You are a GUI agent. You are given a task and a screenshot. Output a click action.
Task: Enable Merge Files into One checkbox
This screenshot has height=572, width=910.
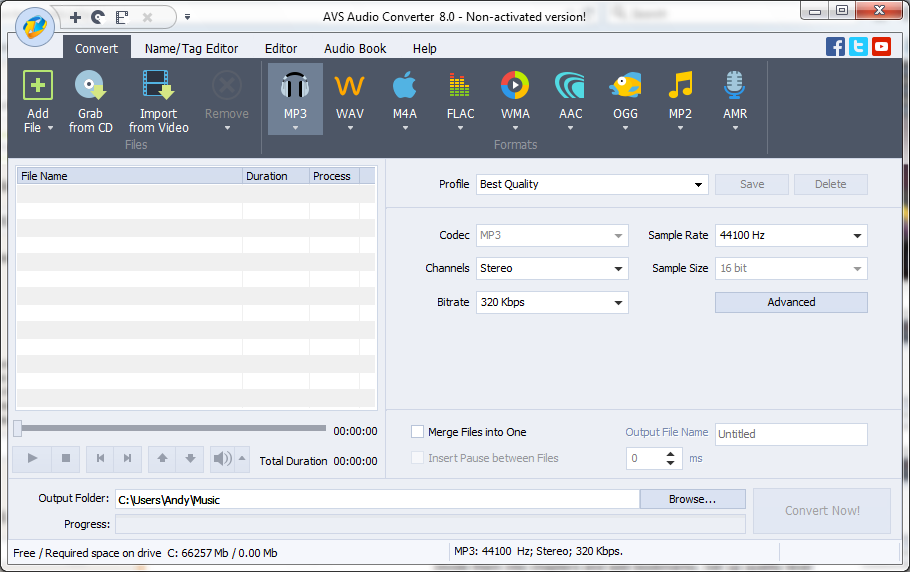418,432
